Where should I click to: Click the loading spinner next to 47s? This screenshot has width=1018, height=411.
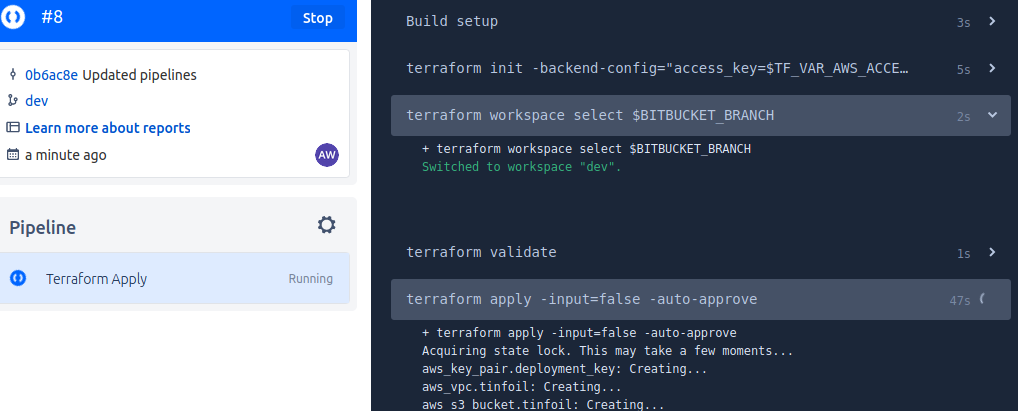click(982, 299)
